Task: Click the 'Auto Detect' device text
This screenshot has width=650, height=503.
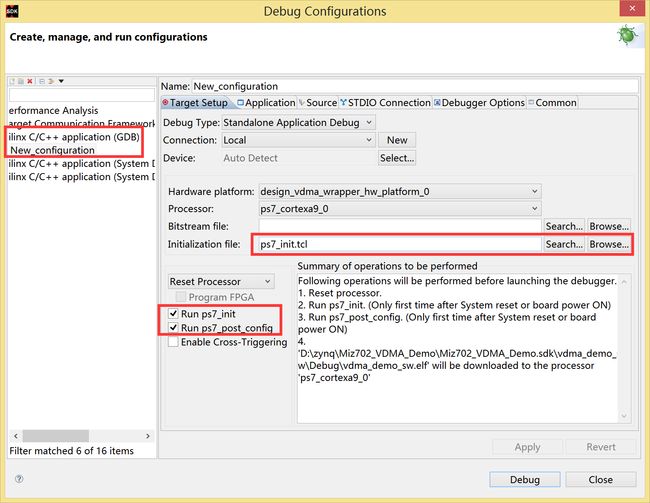Action: tap(250, 158)
